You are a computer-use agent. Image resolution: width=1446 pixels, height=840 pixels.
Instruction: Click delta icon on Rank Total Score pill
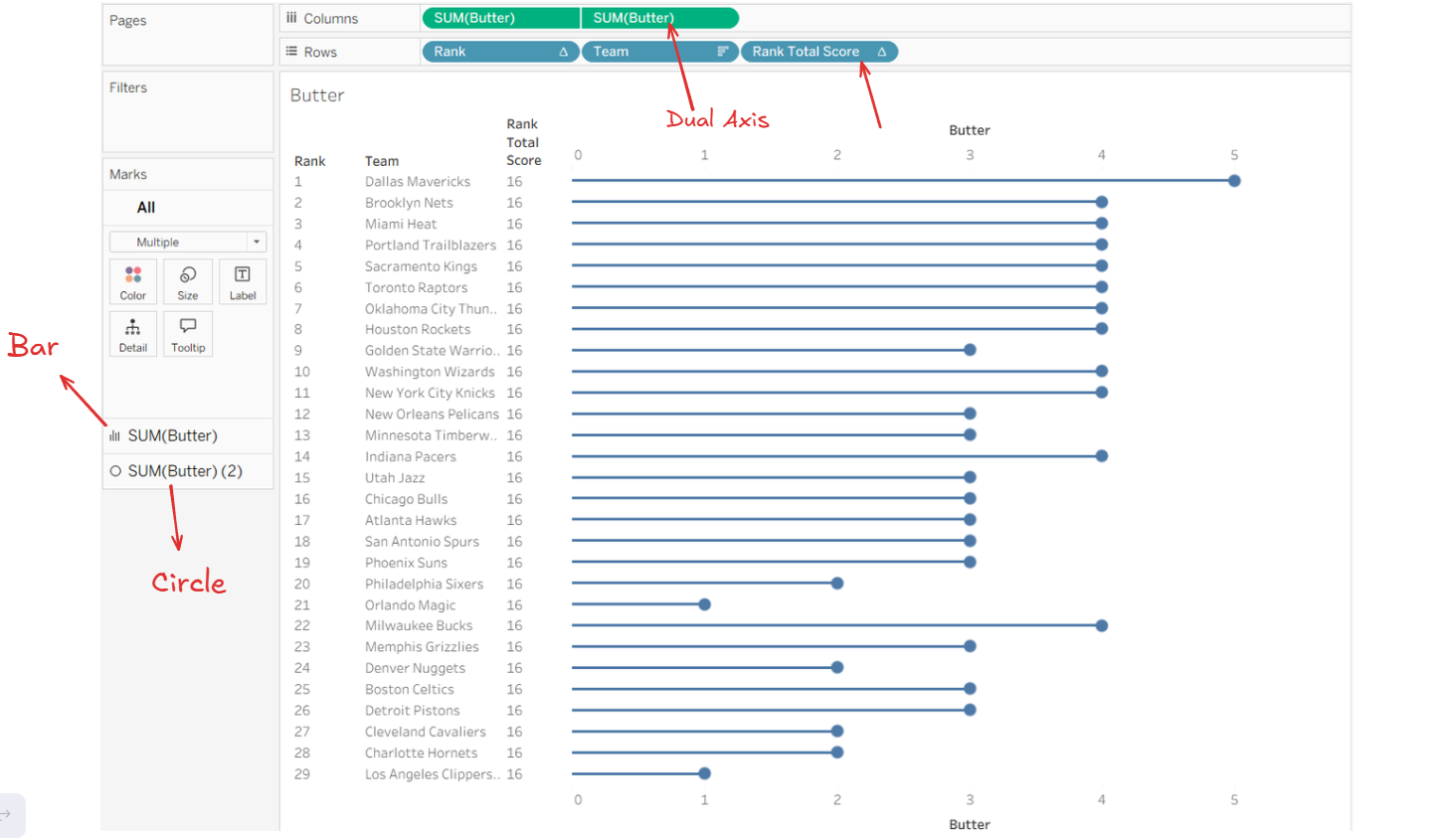(x=881, y=52)
